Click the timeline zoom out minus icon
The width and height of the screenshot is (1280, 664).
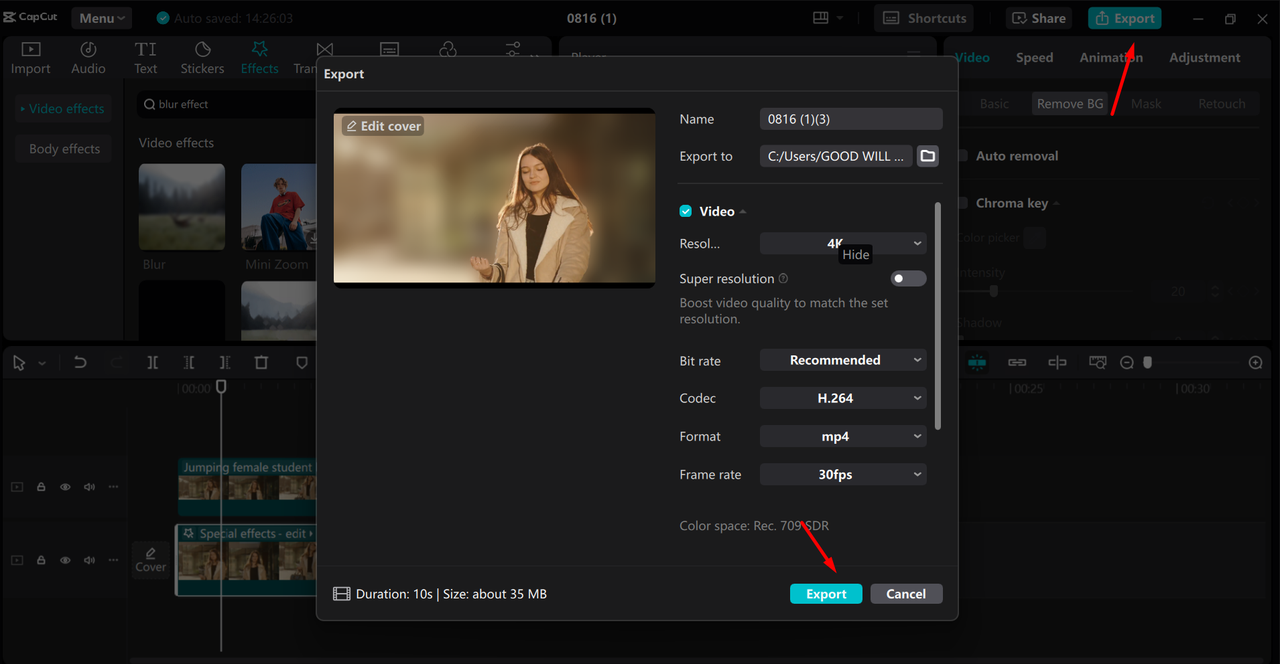click(1127, 363)
